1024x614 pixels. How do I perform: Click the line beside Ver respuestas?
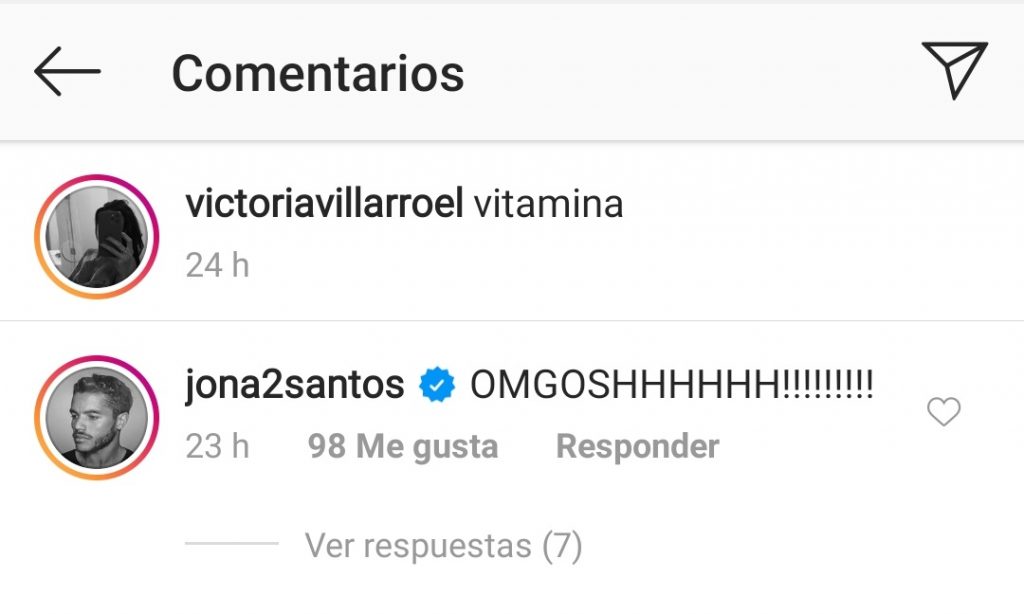pos(232,543)
